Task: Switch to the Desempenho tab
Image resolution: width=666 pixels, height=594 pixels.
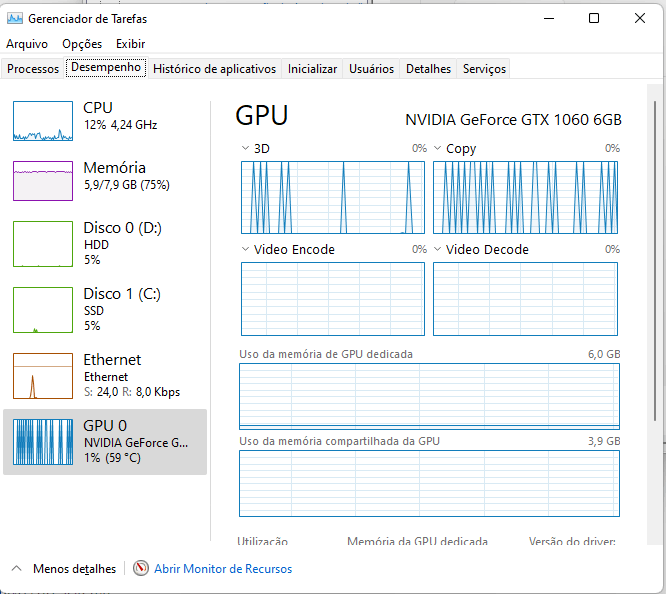Action: point(106,68)
